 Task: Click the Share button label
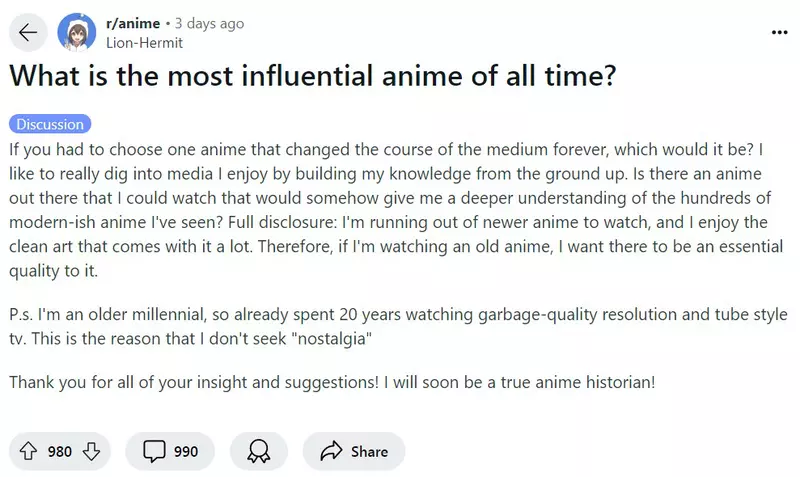[369, 452]
